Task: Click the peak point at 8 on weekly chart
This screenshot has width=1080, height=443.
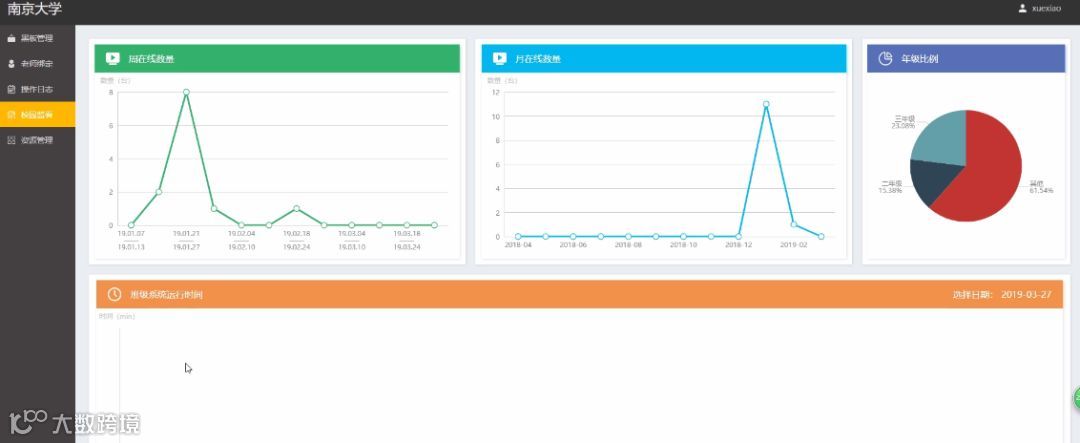Action: pyautogui.click(x=186, y=92)
